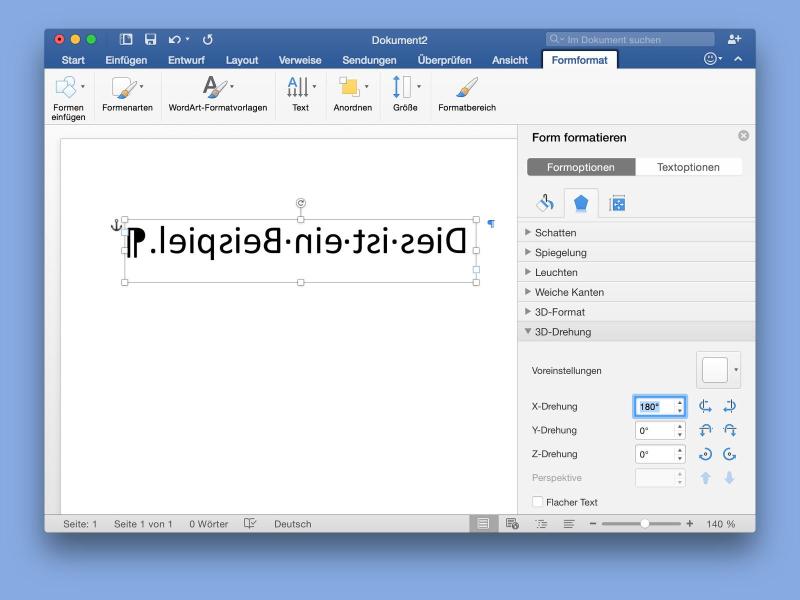Switch to the Überprüfen tab
This screenshot has width=800, height=600.
click(x=444, y=60)
